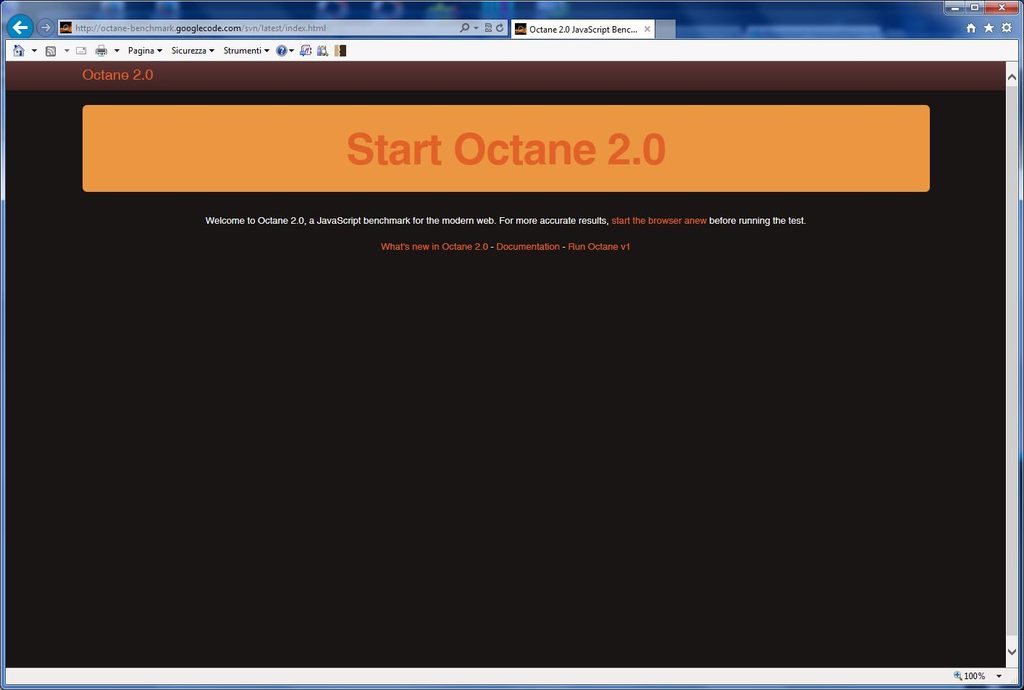Toggle the Compatibility View icon
Viewport: 1024px width, 690px height.
(488, 27)
